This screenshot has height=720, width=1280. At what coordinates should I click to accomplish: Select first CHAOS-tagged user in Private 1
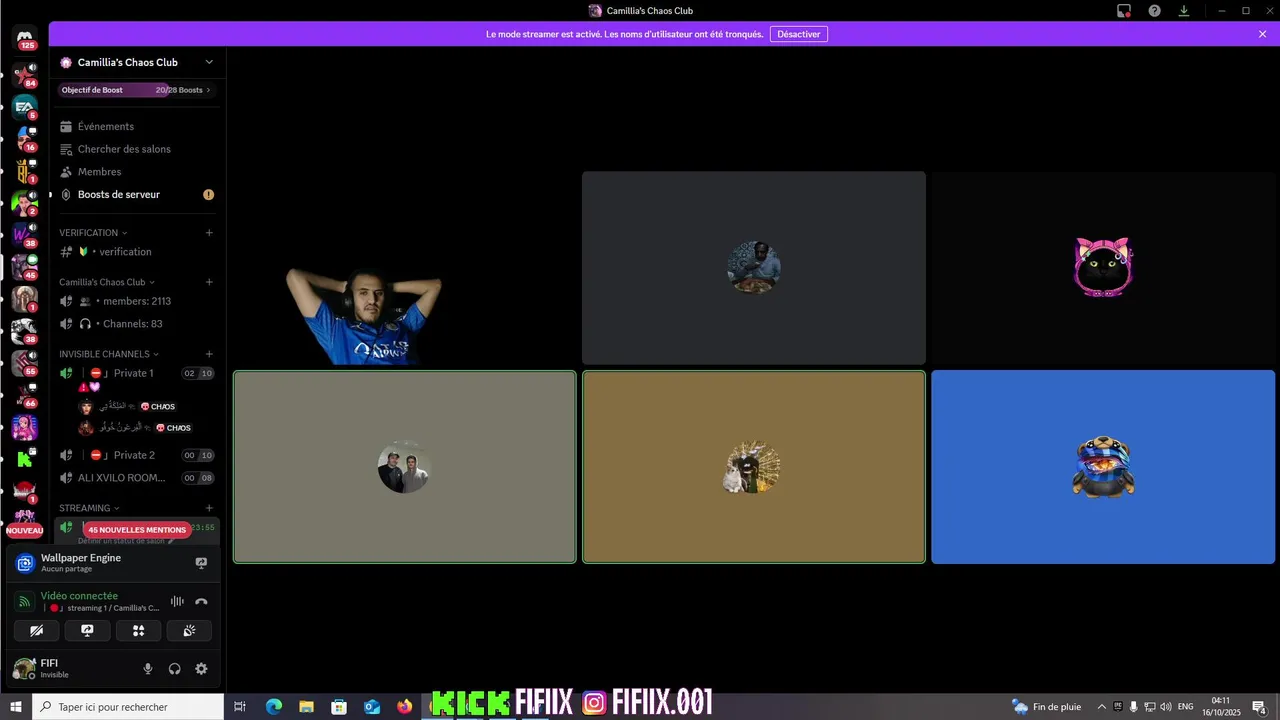[x=137, y=406]
